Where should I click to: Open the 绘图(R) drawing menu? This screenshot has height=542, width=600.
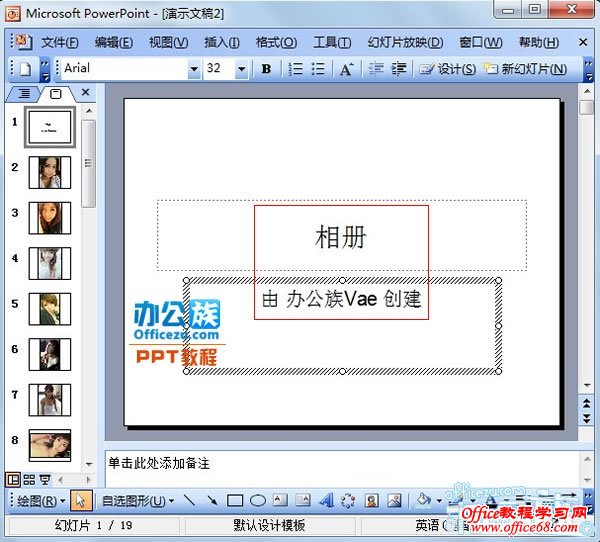pos(41,500)
